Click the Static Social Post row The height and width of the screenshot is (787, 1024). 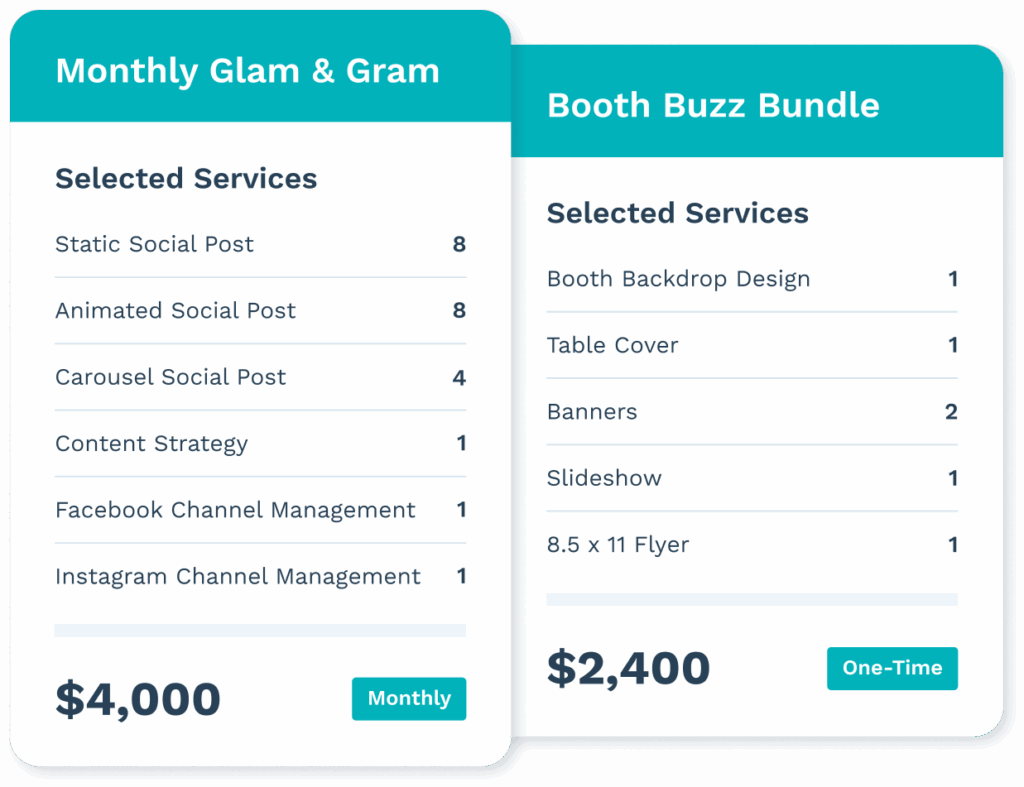pyautogui.click(x=260, y=244)
